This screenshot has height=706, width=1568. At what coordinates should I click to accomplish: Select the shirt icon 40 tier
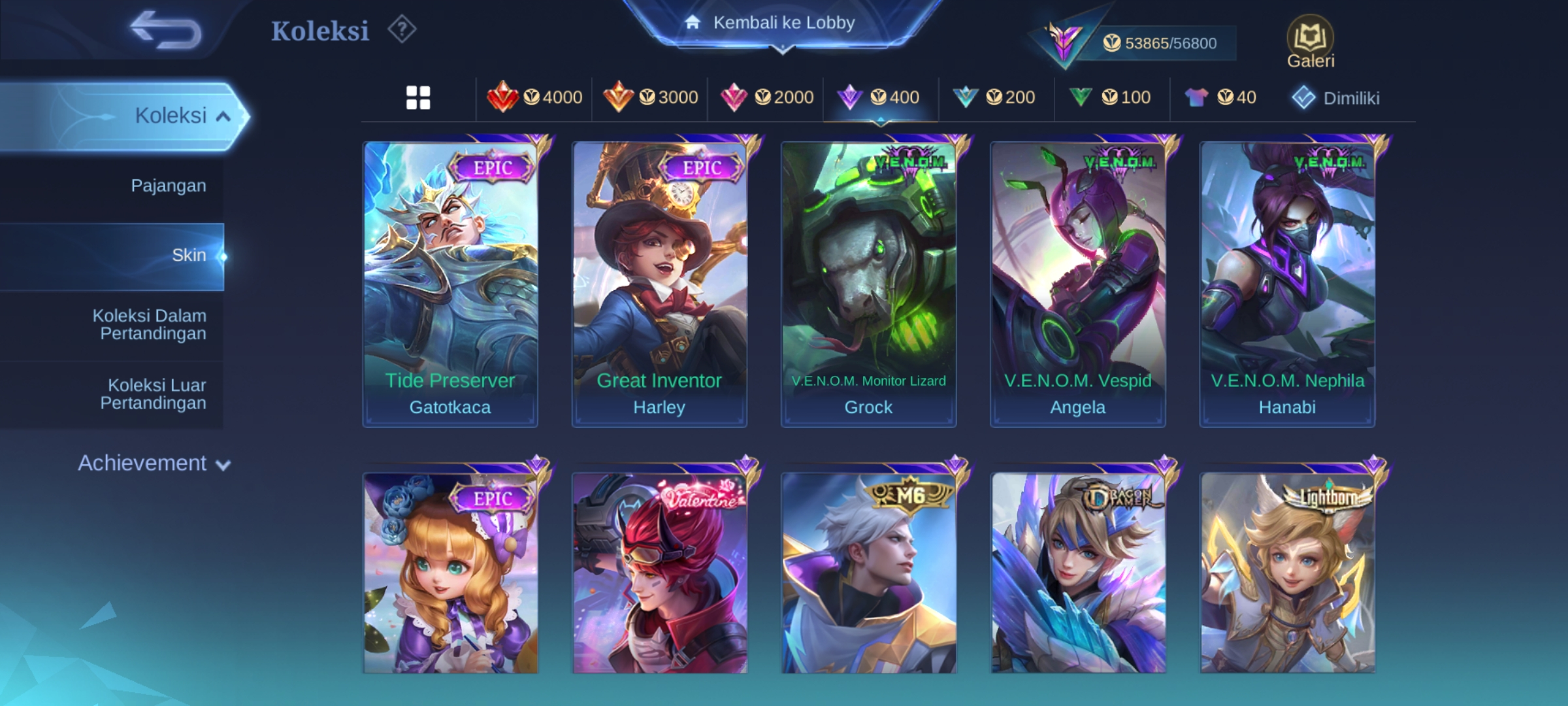(x=1220, y=97)
